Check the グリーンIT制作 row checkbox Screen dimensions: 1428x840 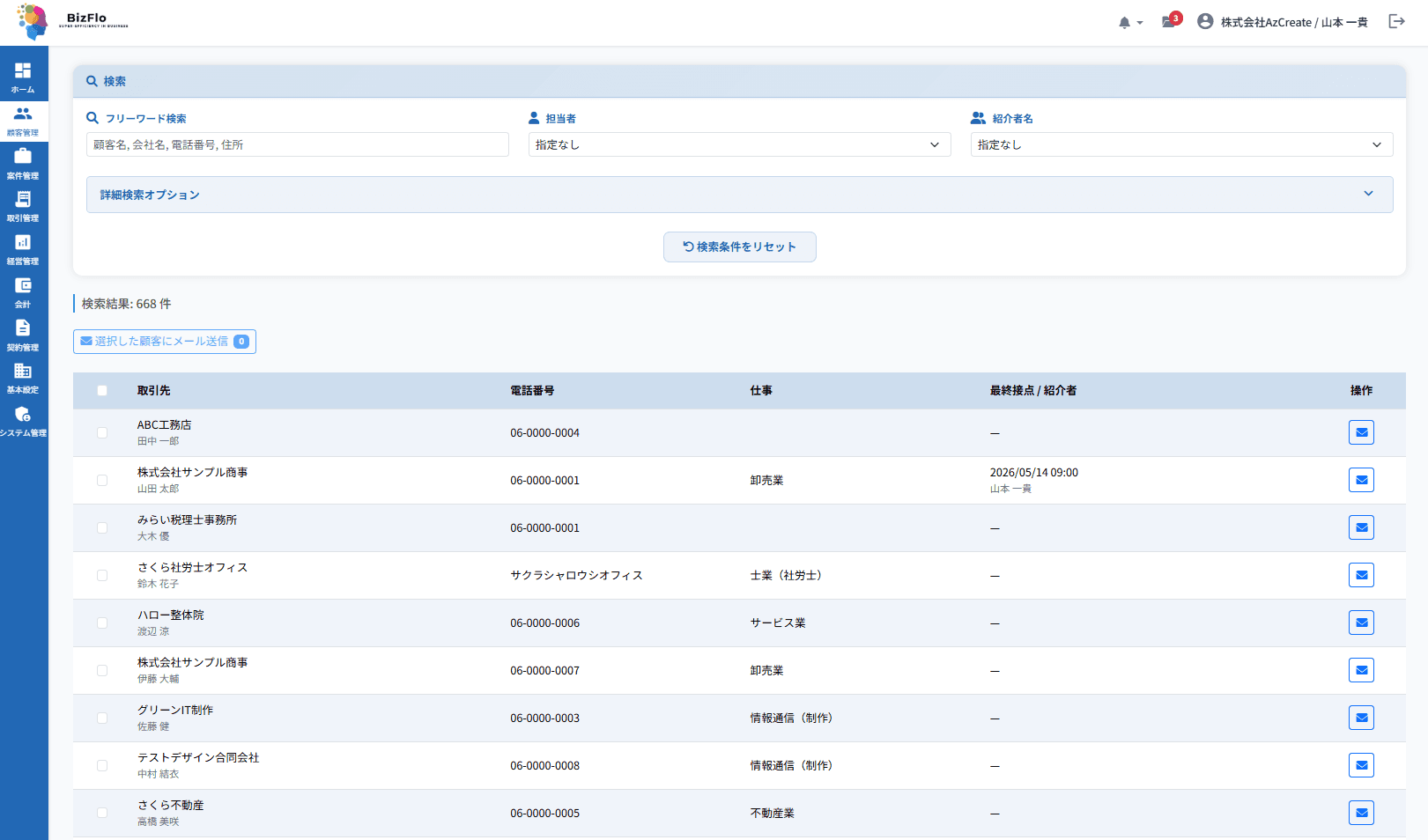click(x=102, y=718)
